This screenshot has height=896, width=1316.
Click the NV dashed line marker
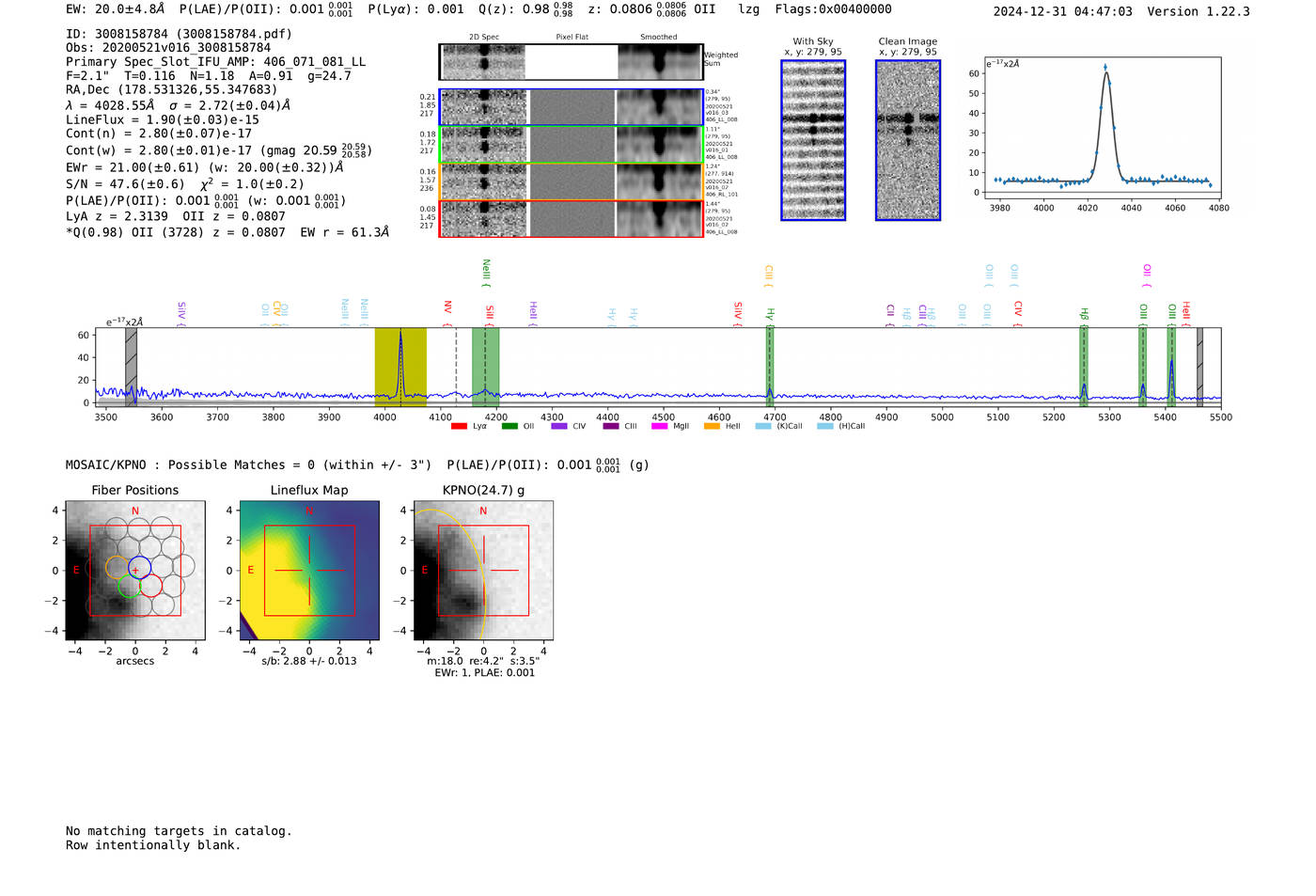[456, 367]
